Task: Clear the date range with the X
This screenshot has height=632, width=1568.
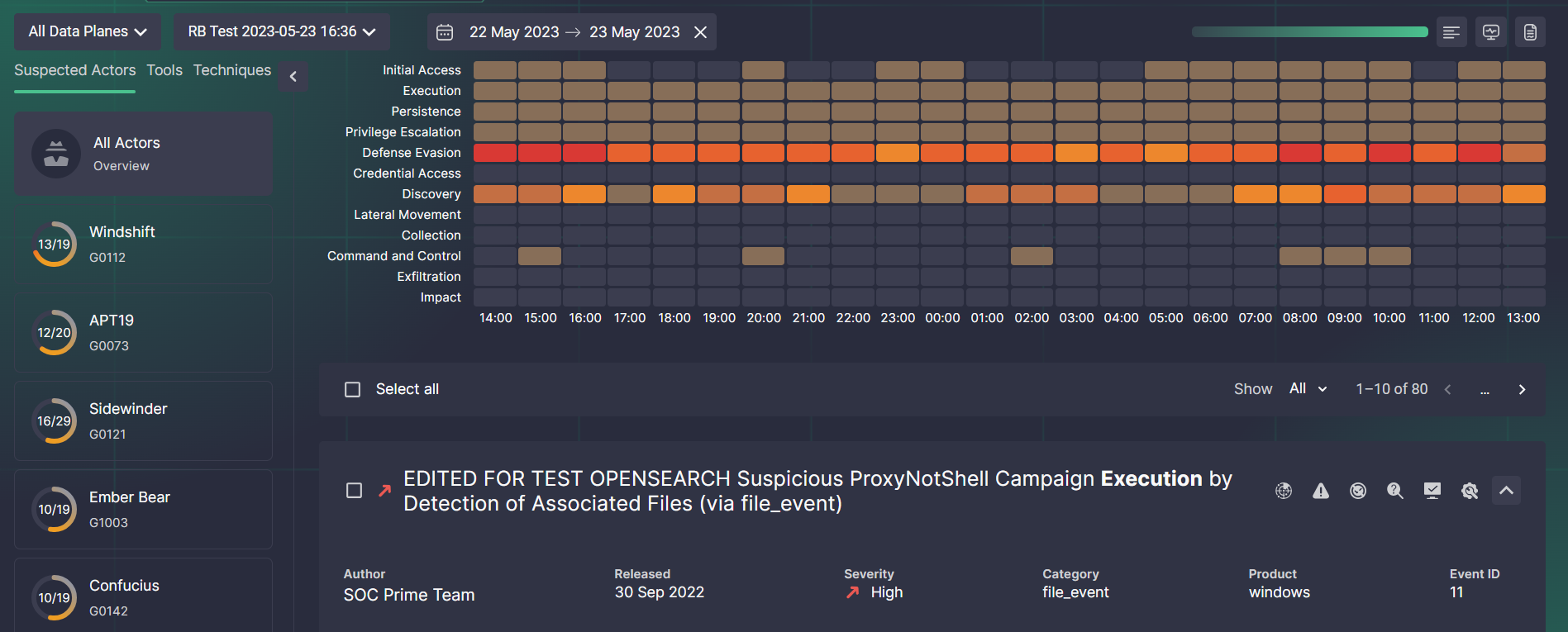Action: 700,32
